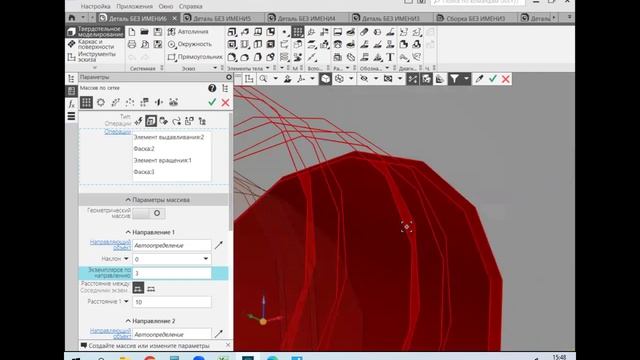
Task: Open help for the array command
Action: pyautogui.click(x=212, y=88)
